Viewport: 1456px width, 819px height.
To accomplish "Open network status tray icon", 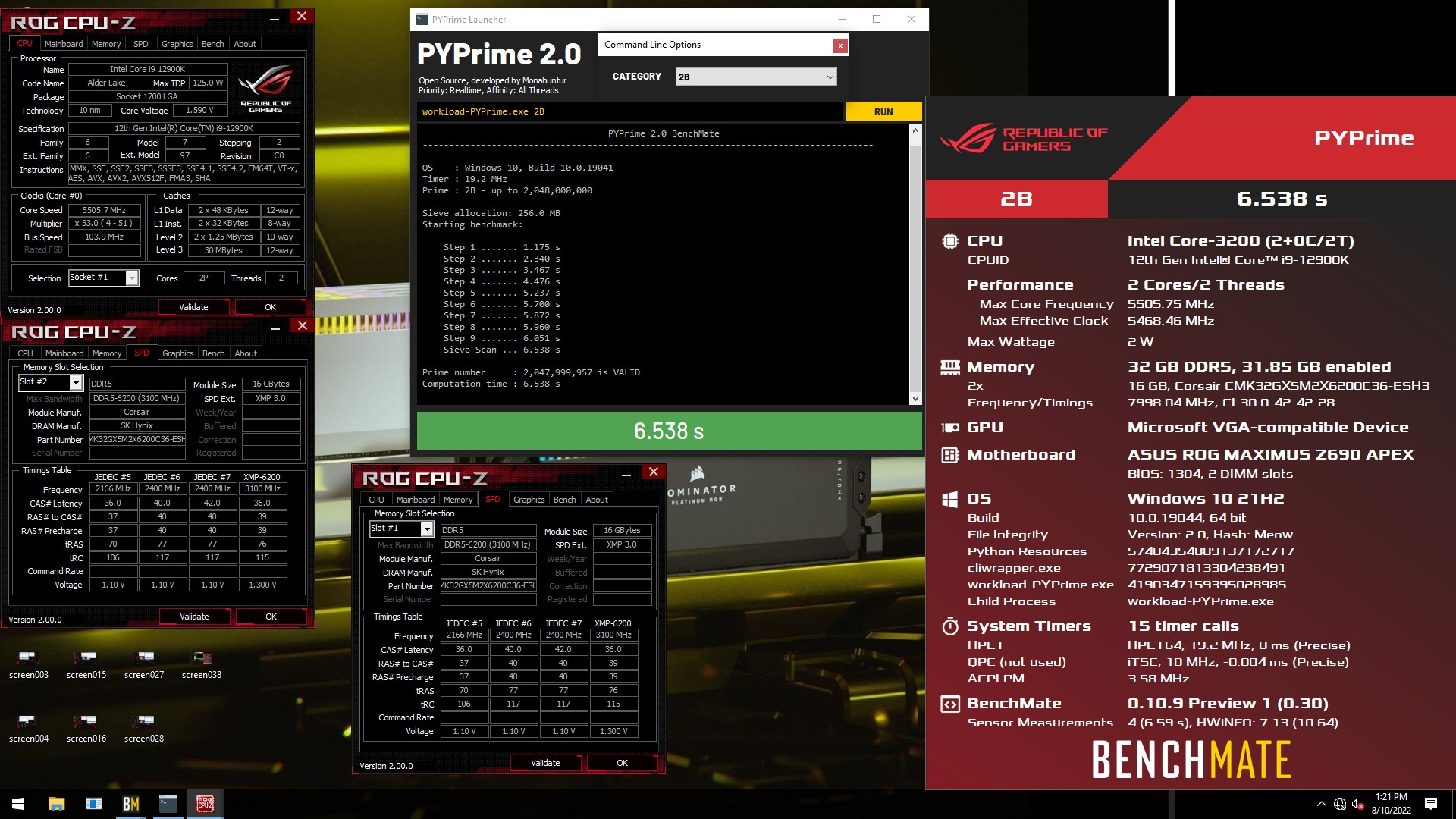I will pos(1340,804).
